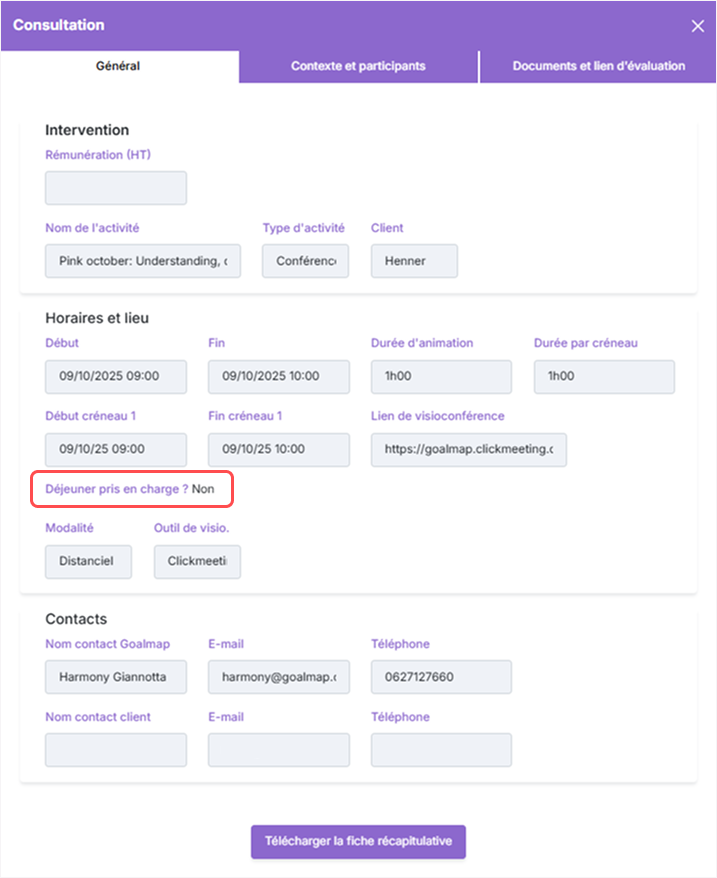Click the Consultation title text
This screenshot has width=717, height=878.
[x=59, y=25]
